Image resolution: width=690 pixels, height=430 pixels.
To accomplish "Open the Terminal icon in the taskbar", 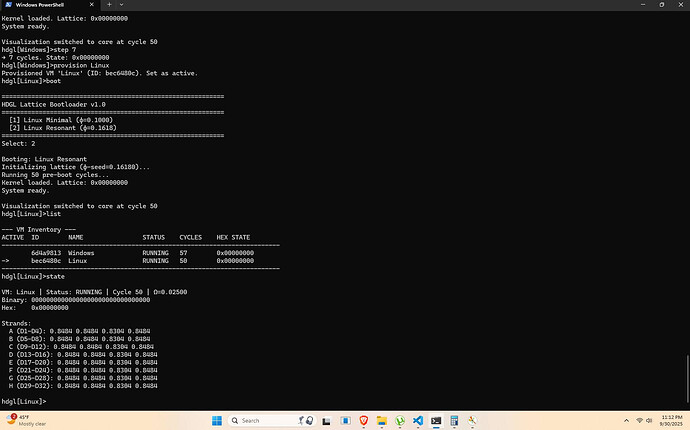I will coord(438,420).
